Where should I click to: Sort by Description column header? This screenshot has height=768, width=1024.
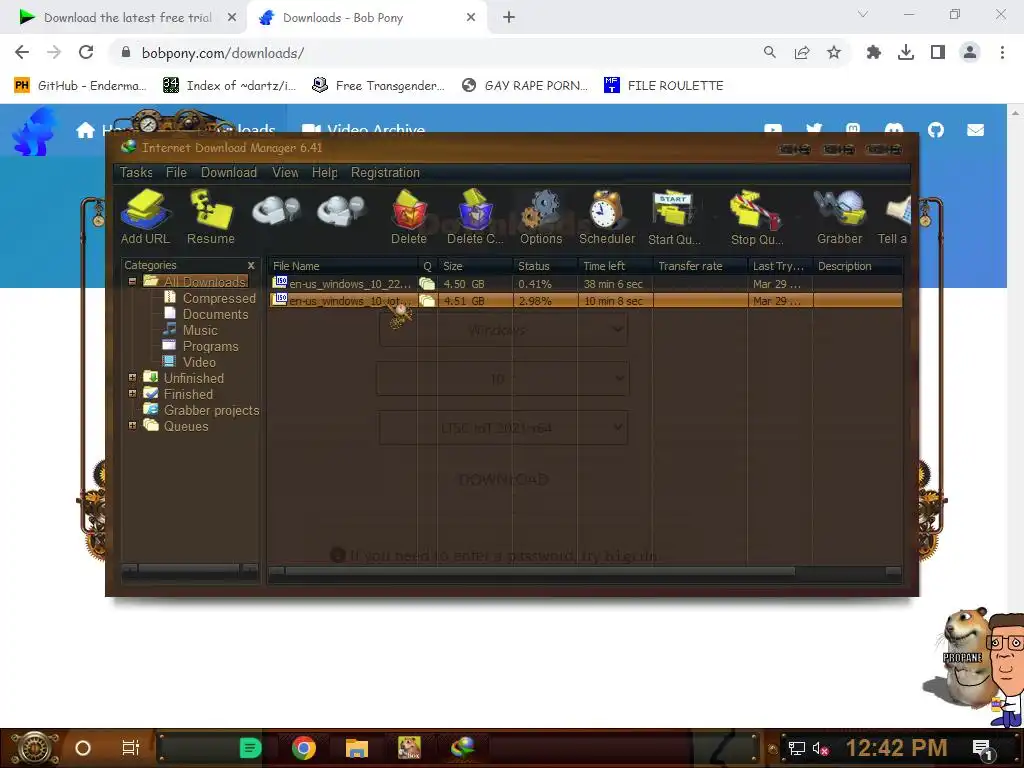pyautogui.click(x=858, y=266)
